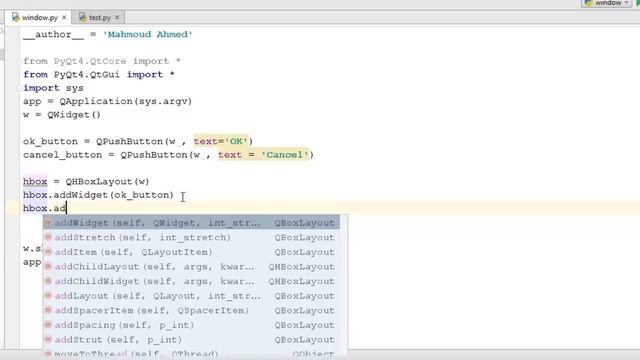The image size is (640, 360).
Task: Select addItem autocomplete suggestion
Action: click(x=191, y=252)
